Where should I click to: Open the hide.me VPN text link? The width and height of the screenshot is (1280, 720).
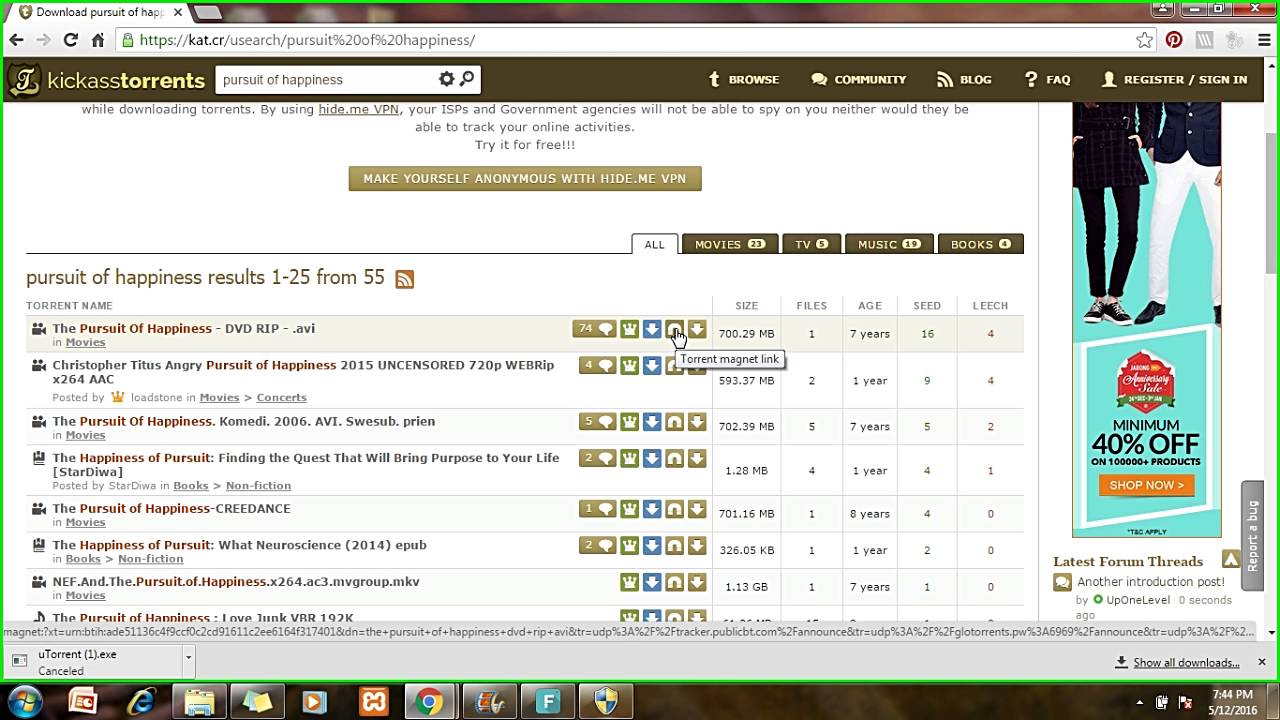(359, 109)
